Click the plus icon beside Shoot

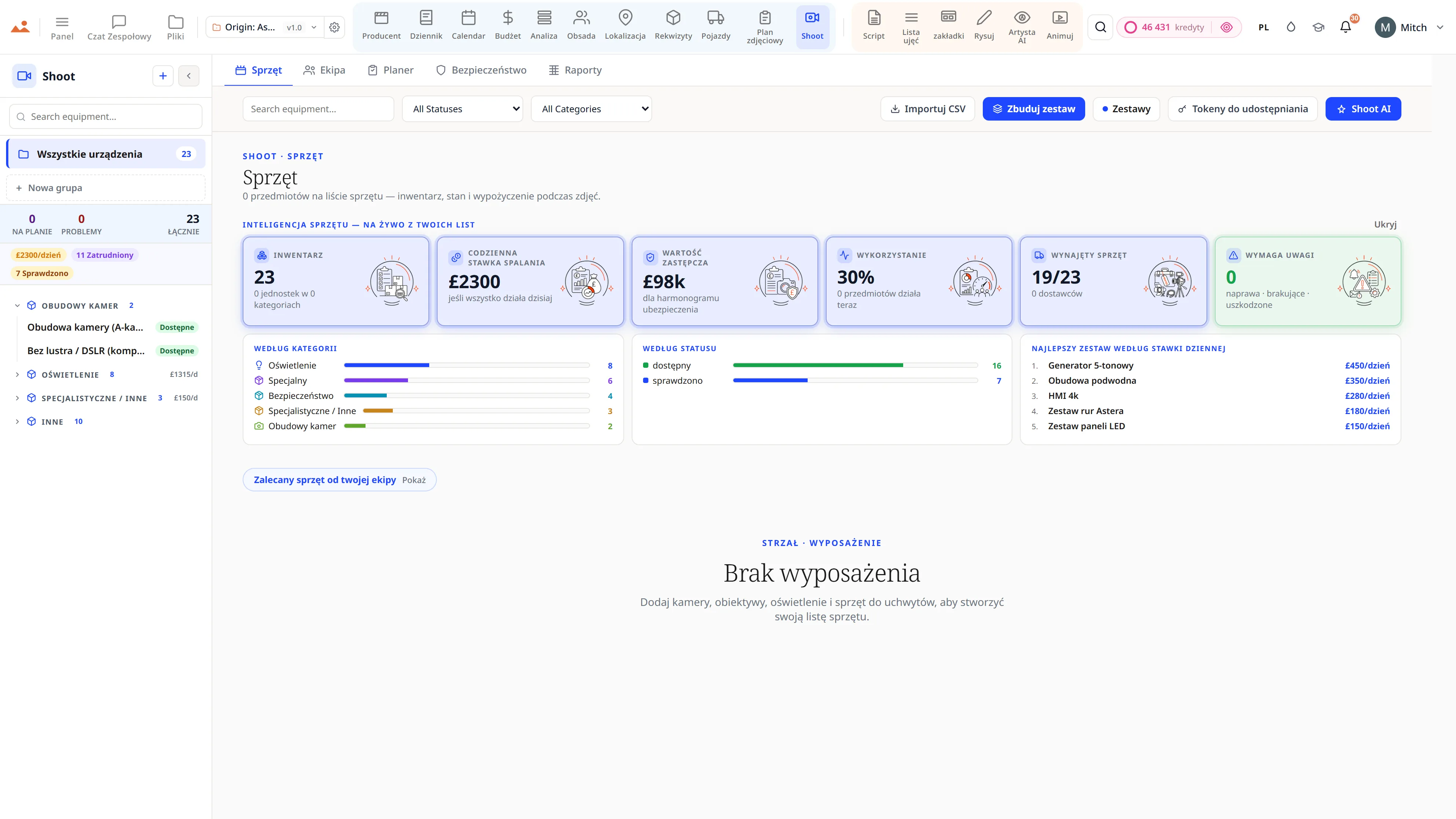(163, 76)
